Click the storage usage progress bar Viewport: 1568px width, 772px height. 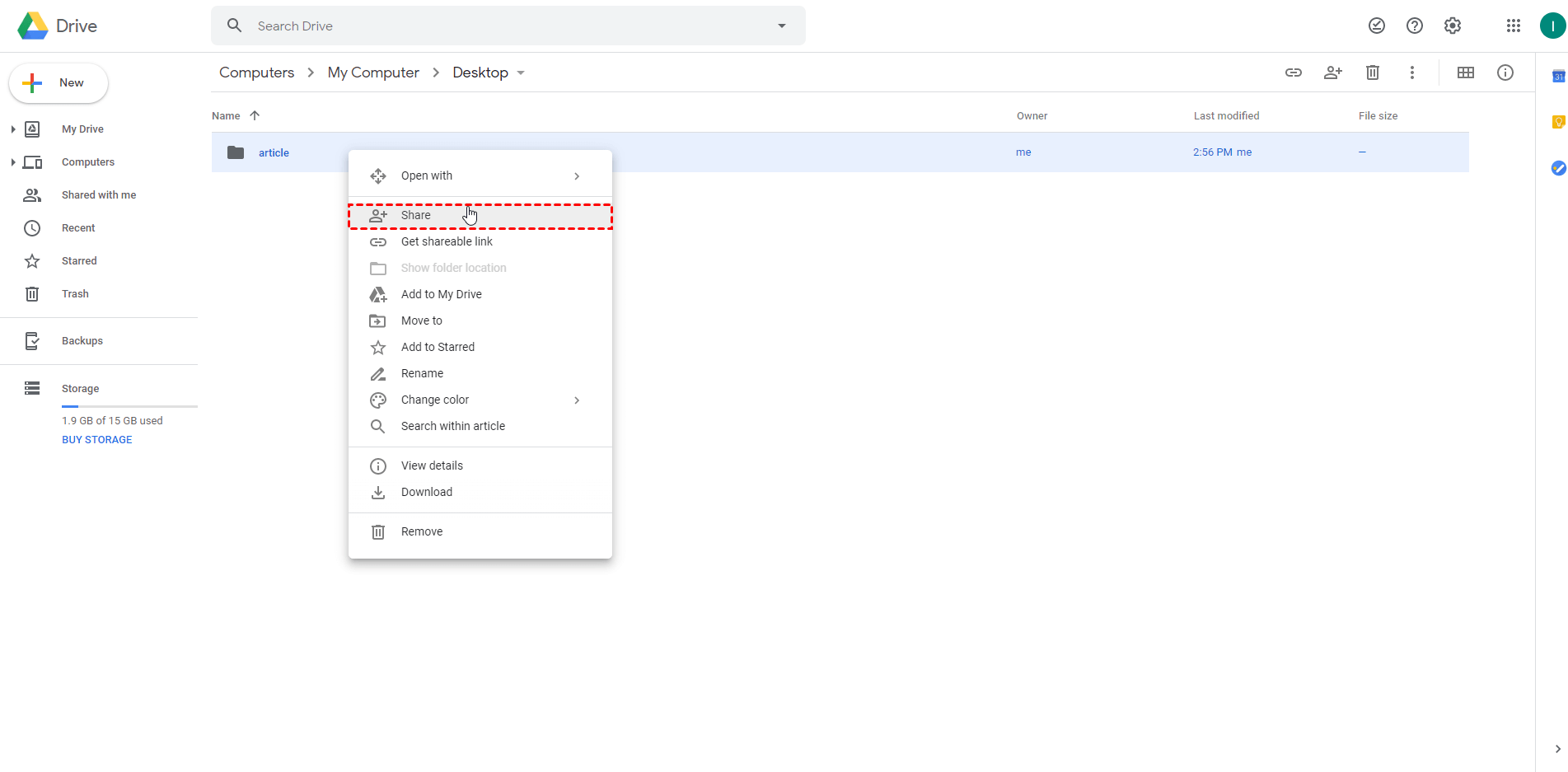pyautogui.click(x=129, y=406)
